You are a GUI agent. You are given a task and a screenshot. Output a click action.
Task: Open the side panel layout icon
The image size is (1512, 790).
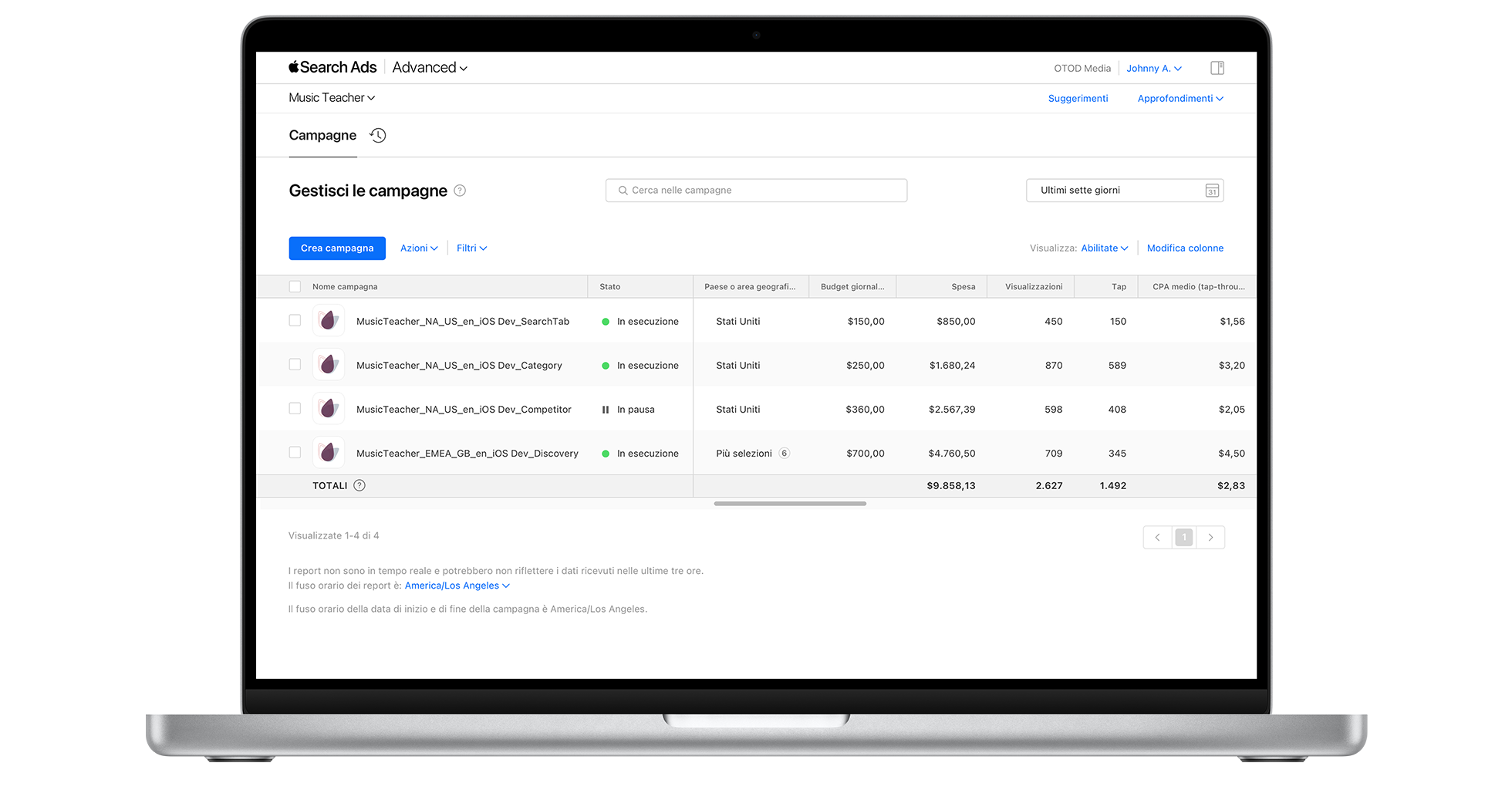pyautogui.click(x=1217, y=68)
